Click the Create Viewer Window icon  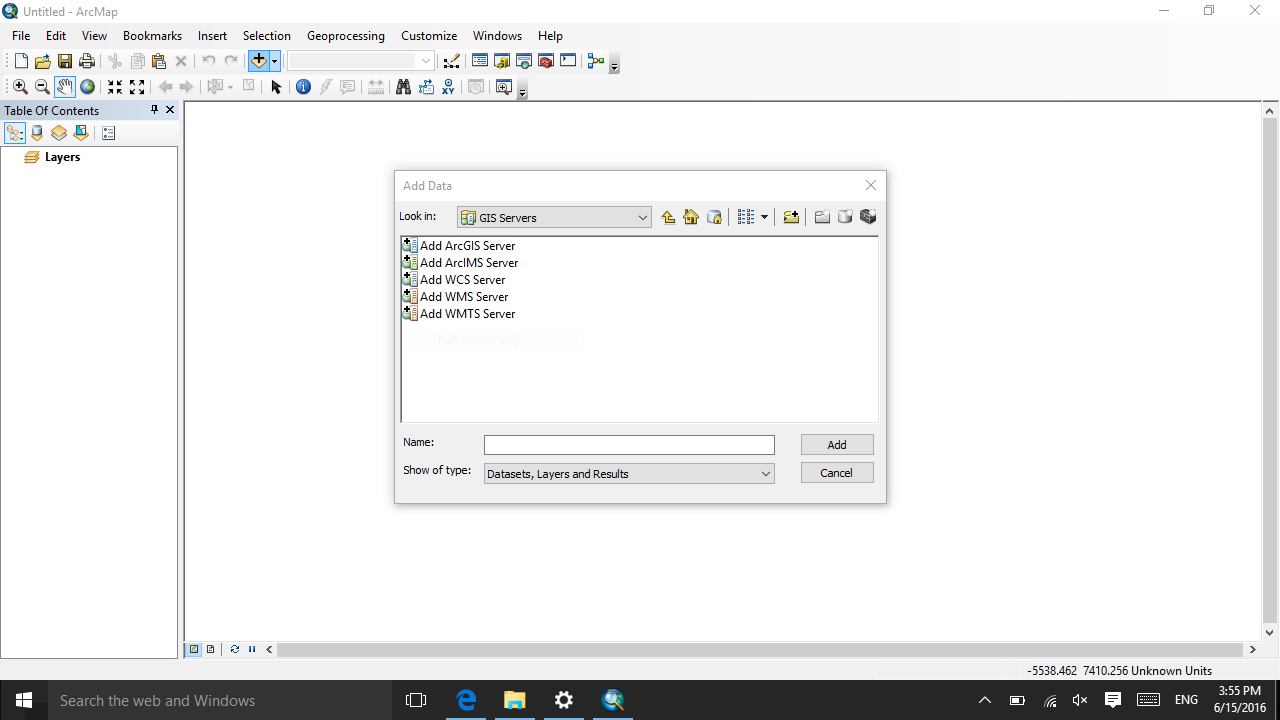503,87
